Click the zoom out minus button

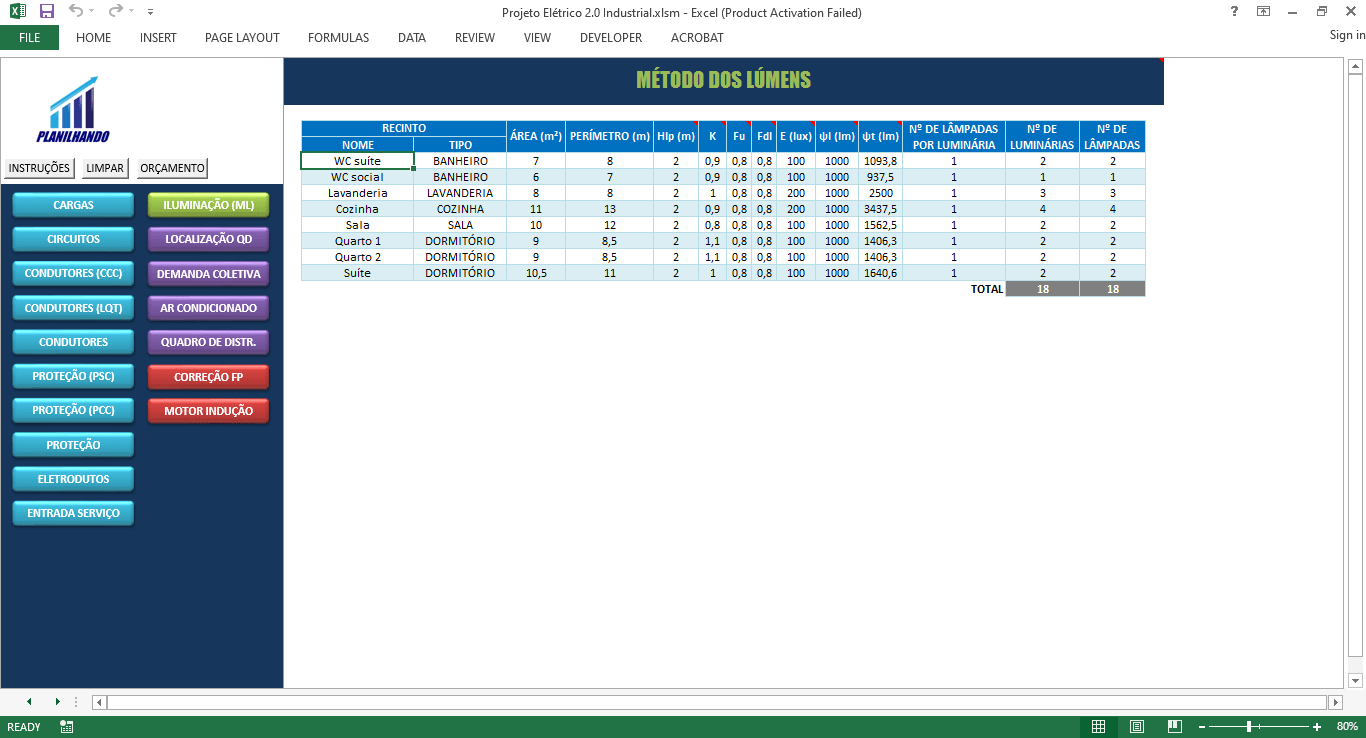pos(1203,727)
